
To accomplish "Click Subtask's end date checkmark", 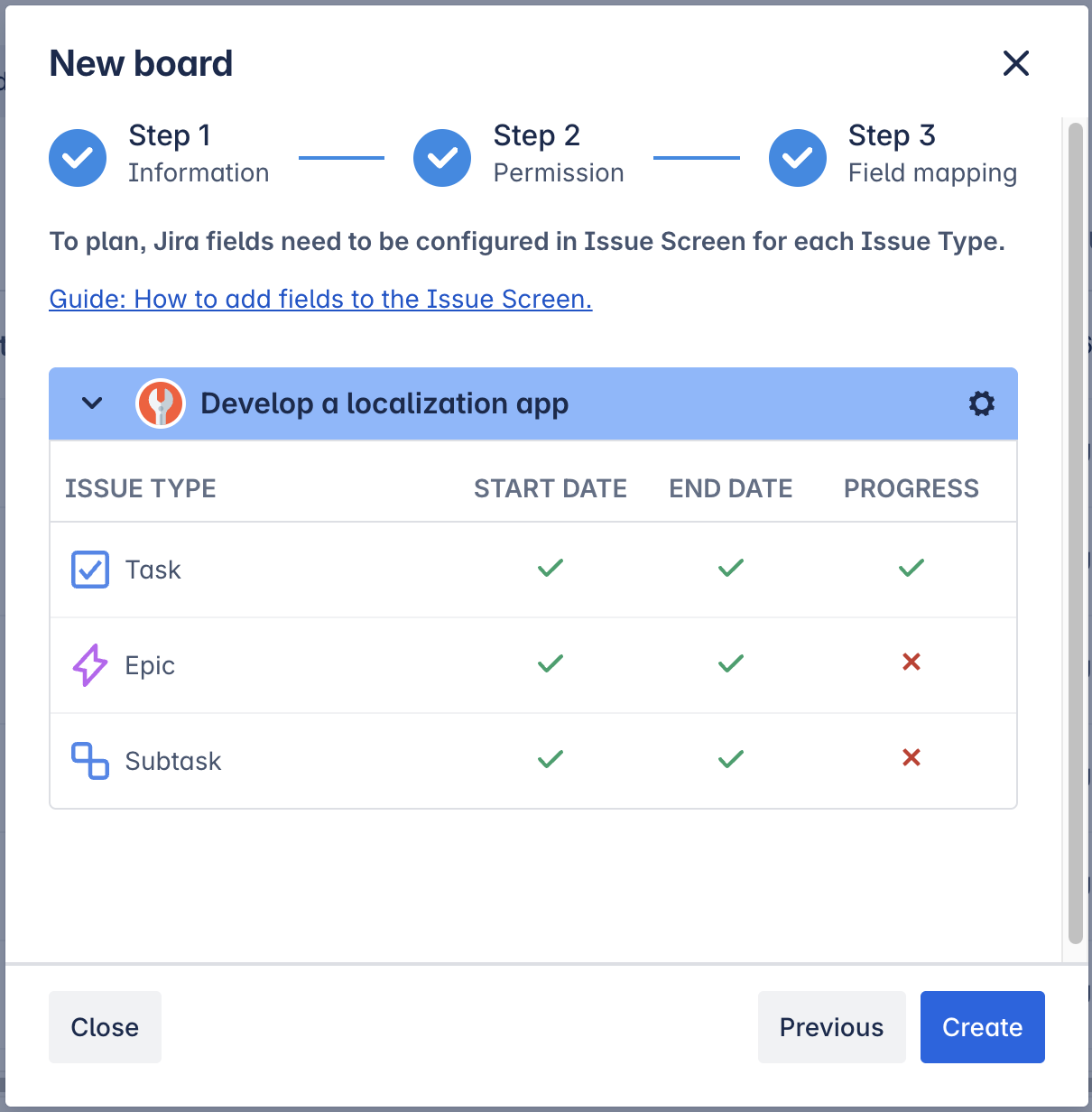I will point(731,759).
